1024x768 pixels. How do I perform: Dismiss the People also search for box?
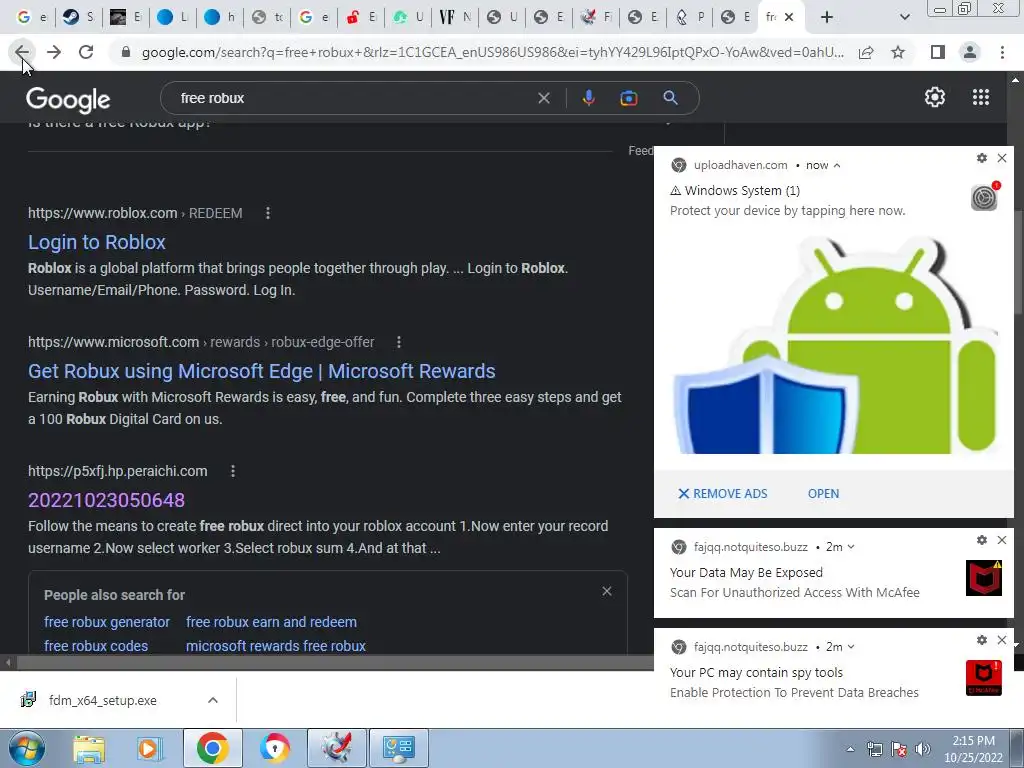[607, 591]
